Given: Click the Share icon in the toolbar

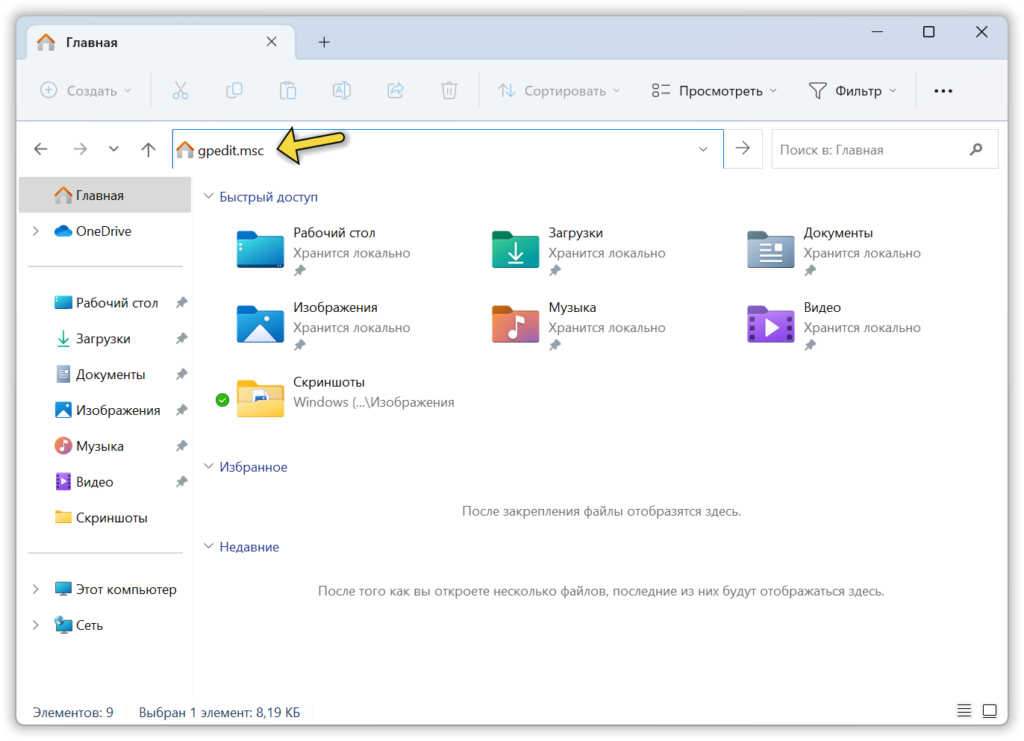Looking at the screenshot, I should (x=395, y=90).
